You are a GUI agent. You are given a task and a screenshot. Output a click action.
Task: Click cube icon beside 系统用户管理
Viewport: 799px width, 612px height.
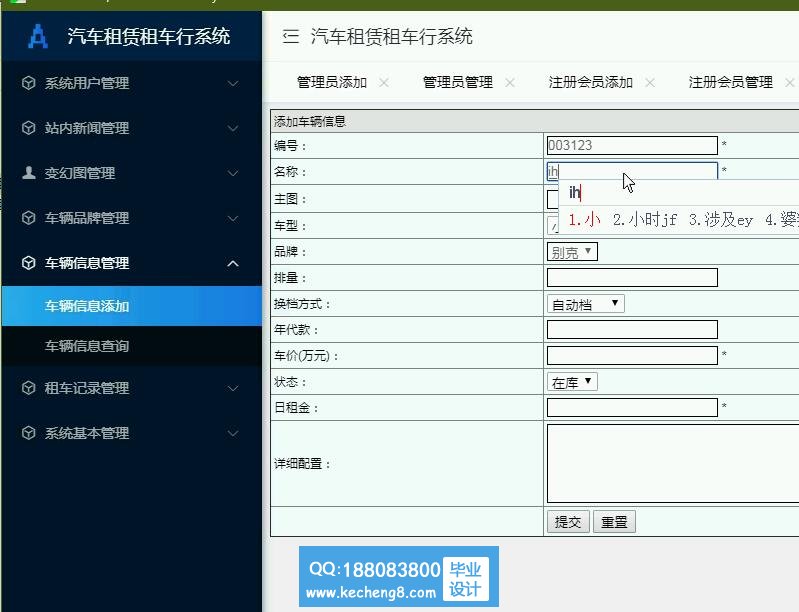tap(29, 83)
